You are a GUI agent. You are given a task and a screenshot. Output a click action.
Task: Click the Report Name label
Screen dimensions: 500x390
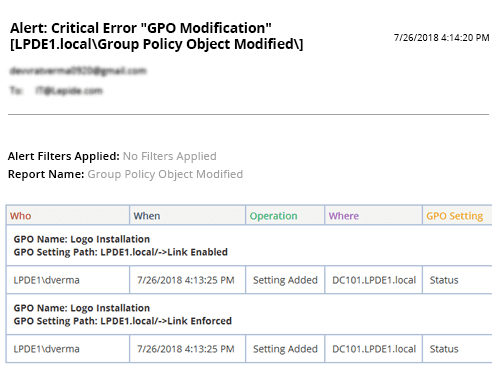[46, 174]
